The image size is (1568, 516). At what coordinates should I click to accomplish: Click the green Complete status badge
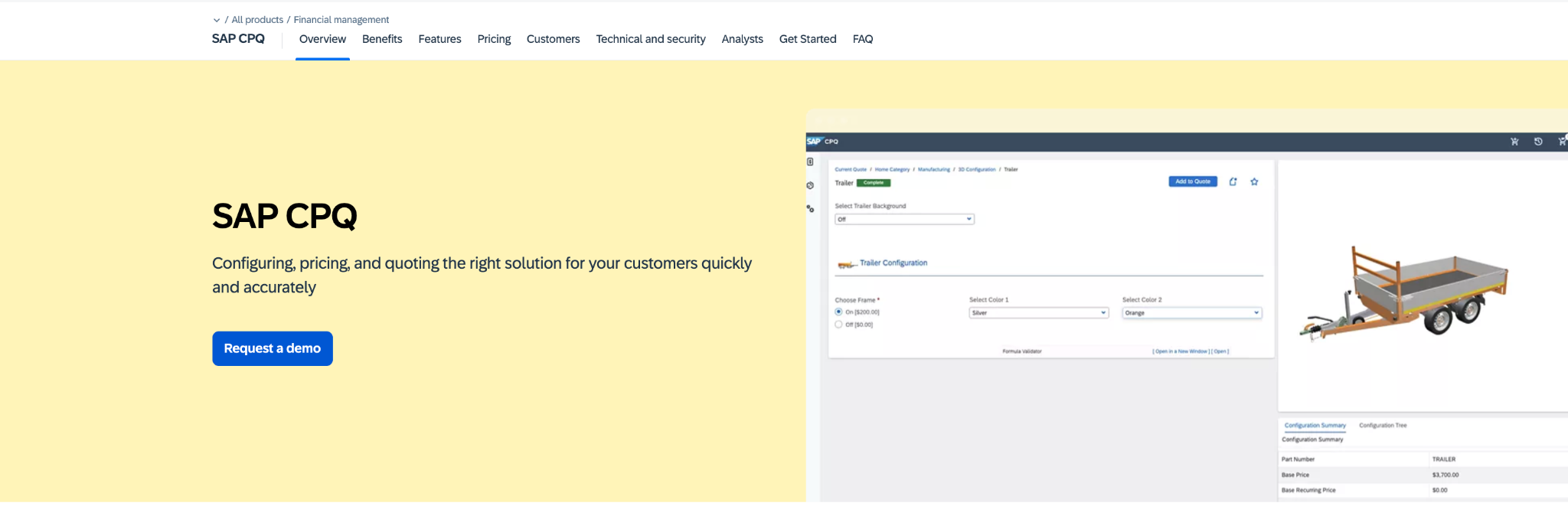pos(874,183)
